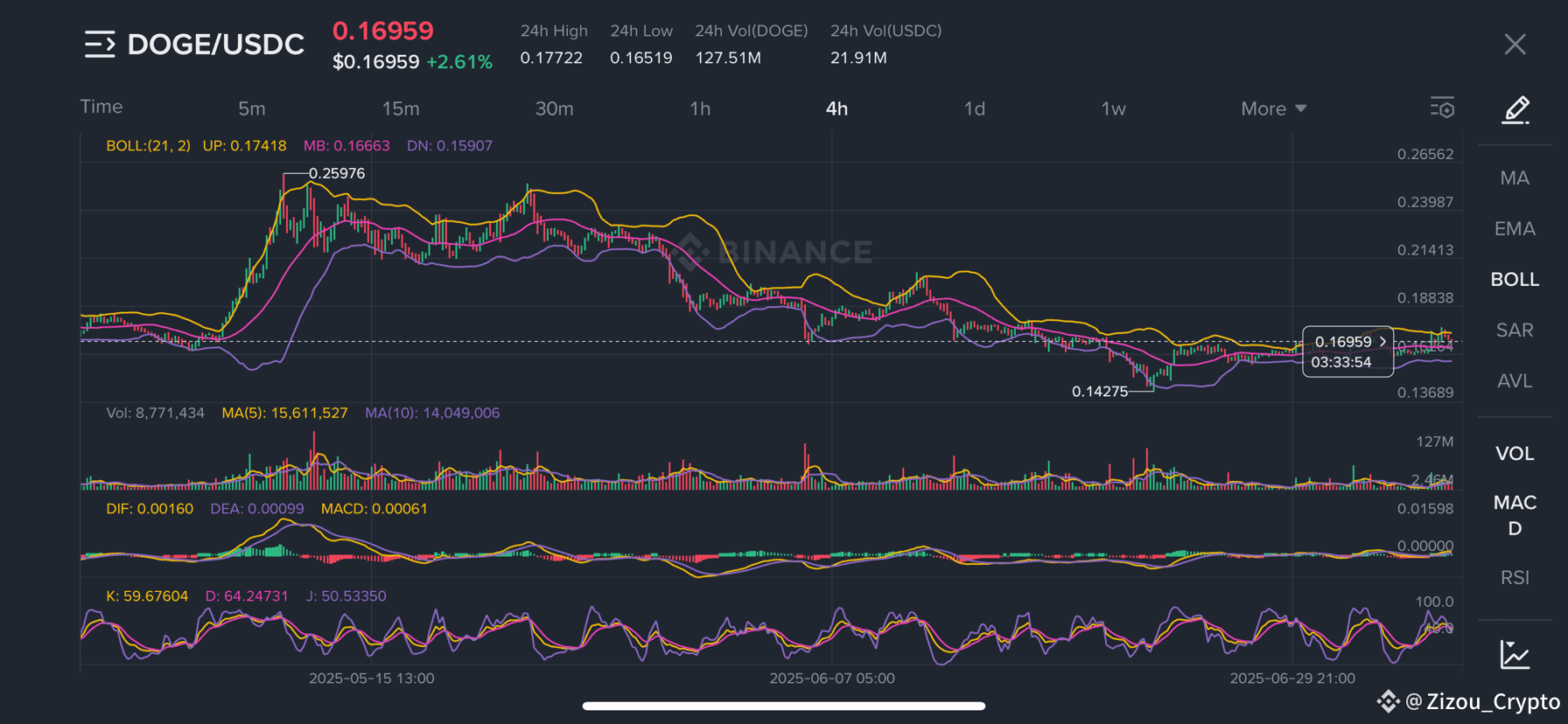This screenshot has width=1568, height=724.
Task: Click the +2.61% change percentage
Action: coord(459,62)
